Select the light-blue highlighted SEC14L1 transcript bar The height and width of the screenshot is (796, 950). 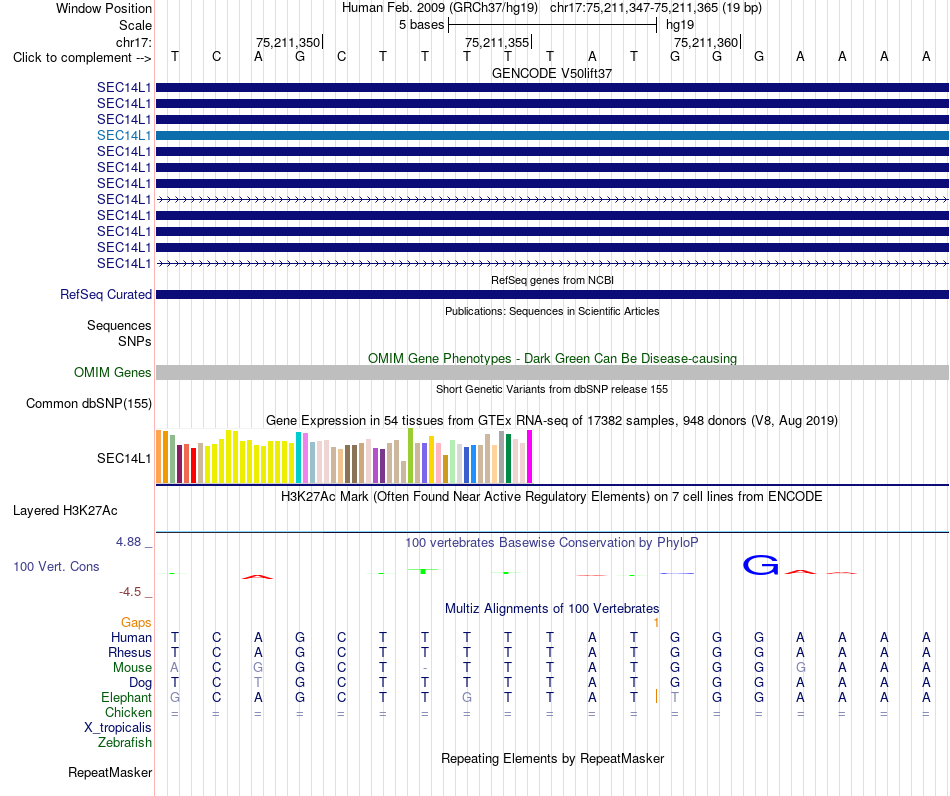(x=552, y=136)
